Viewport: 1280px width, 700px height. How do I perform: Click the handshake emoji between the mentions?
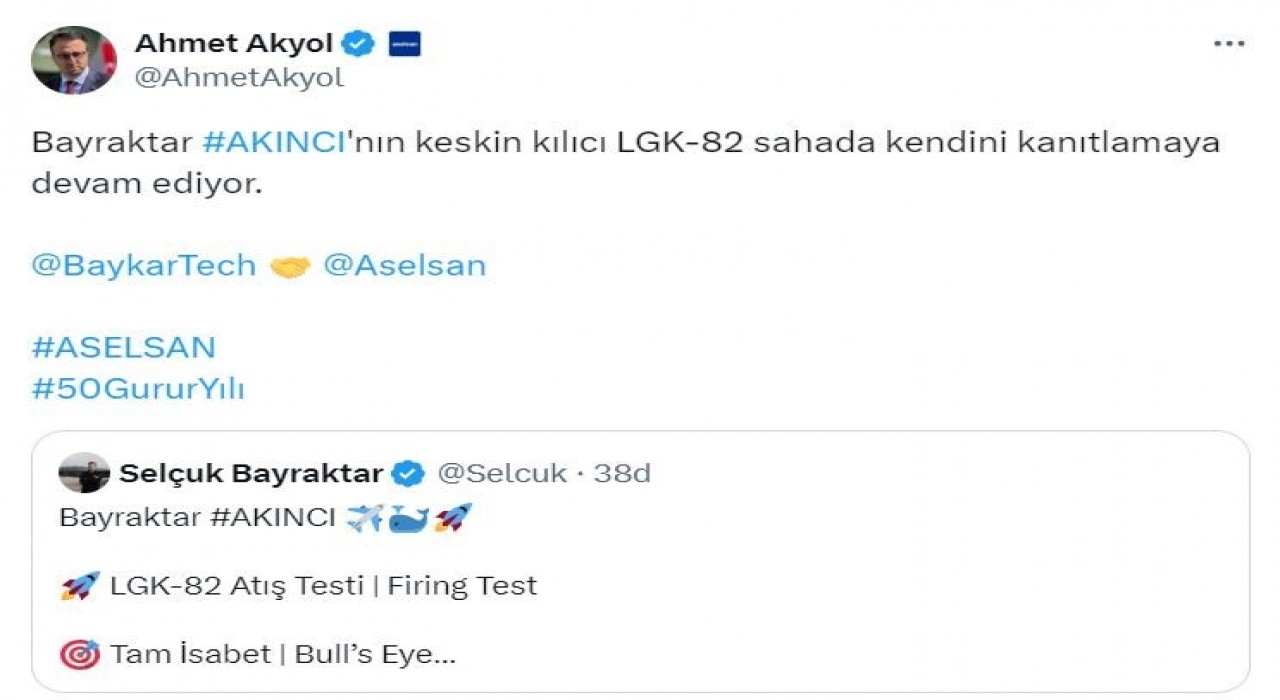[x=290, y=265]
